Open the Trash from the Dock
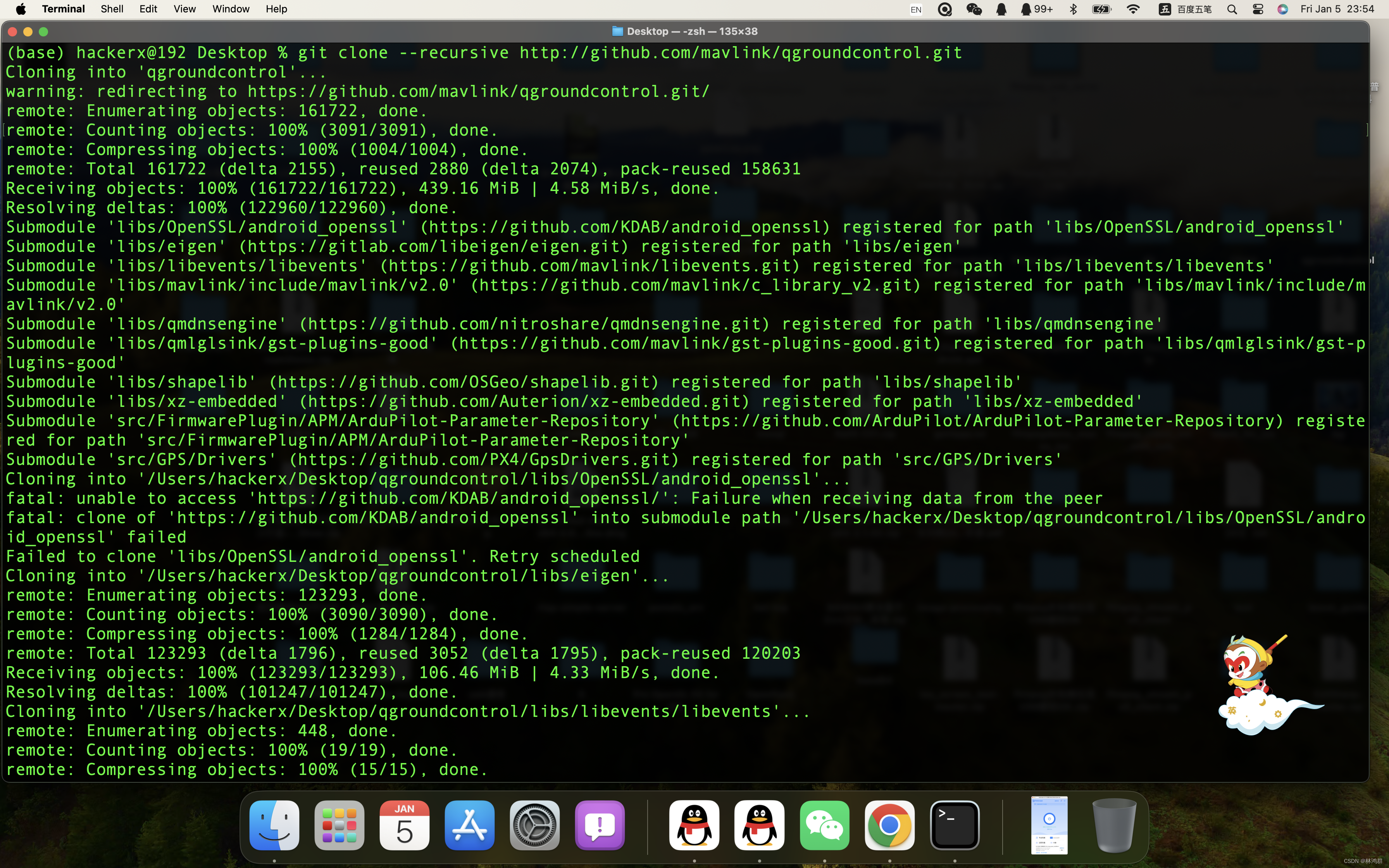The image size is (1389, 868). 1114,825
